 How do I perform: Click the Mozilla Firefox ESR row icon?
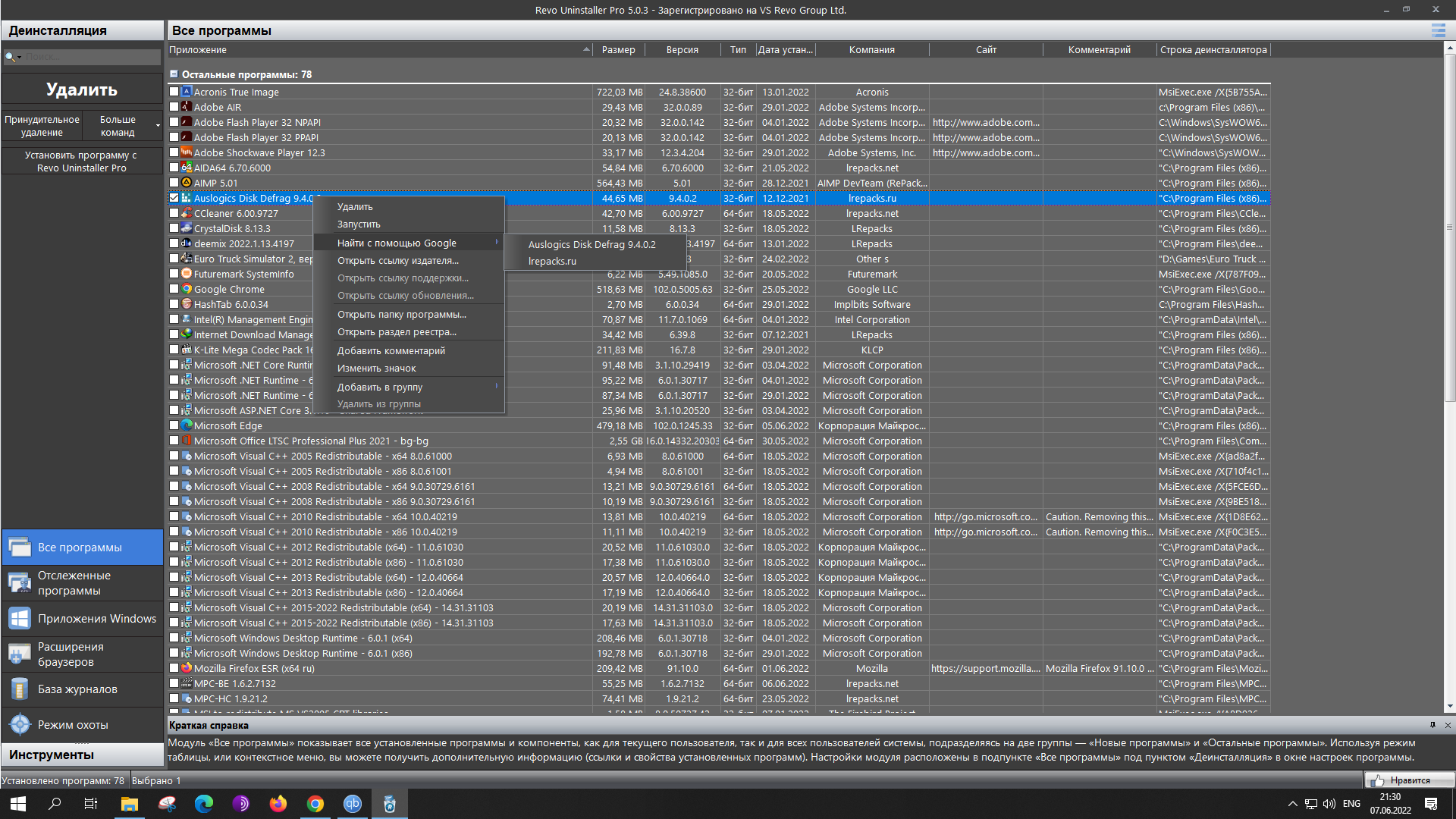[x=187, y=668]
